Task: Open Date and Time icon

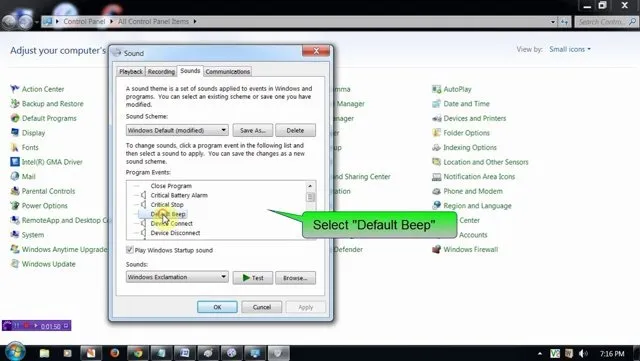Action: pos(437,104)
